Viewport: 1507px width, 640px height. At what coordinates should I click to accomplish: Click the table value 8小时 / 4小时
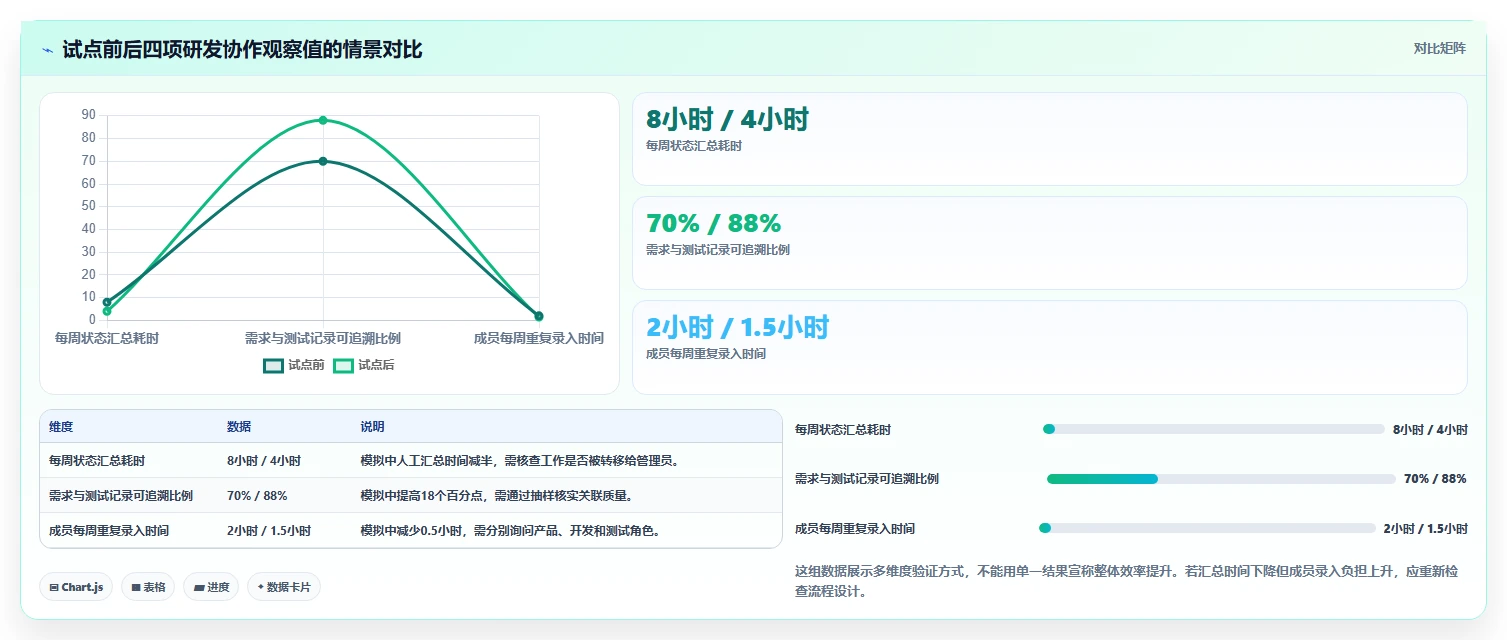click(x=264, y=461)
